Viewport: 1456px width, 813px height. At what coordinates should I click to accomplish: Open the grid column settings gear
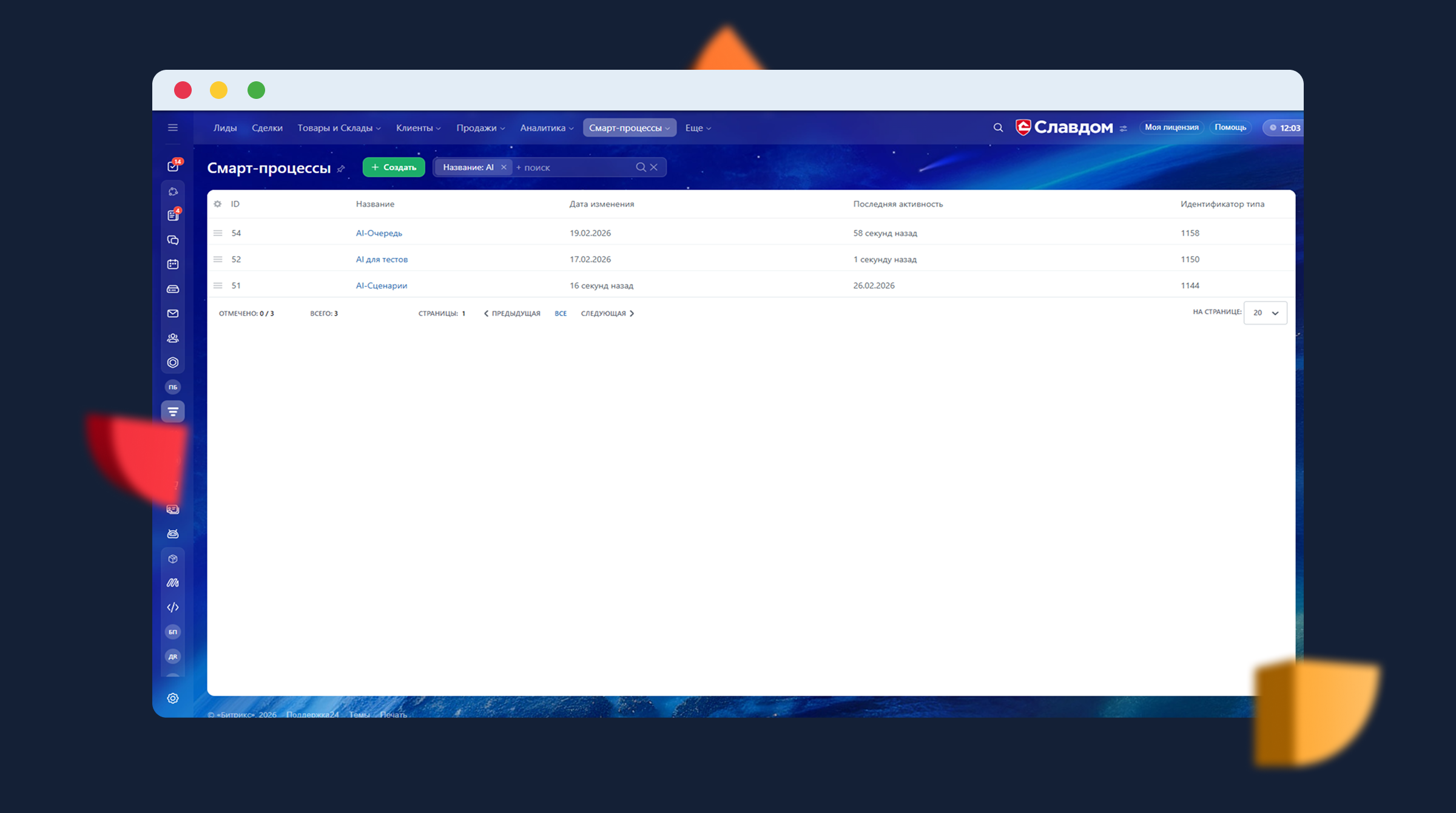click(x=218, y=204)
